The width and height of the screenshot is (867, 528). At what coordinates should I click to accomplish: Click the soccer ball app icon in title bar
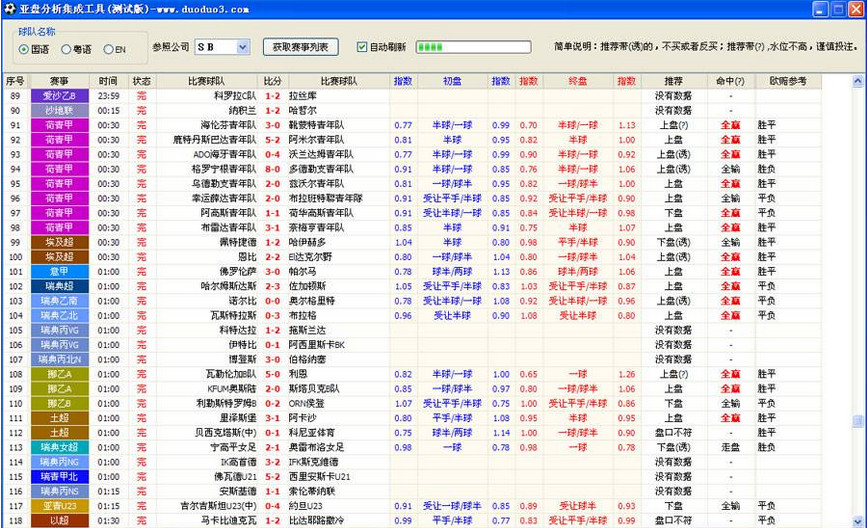coord(9,9)
